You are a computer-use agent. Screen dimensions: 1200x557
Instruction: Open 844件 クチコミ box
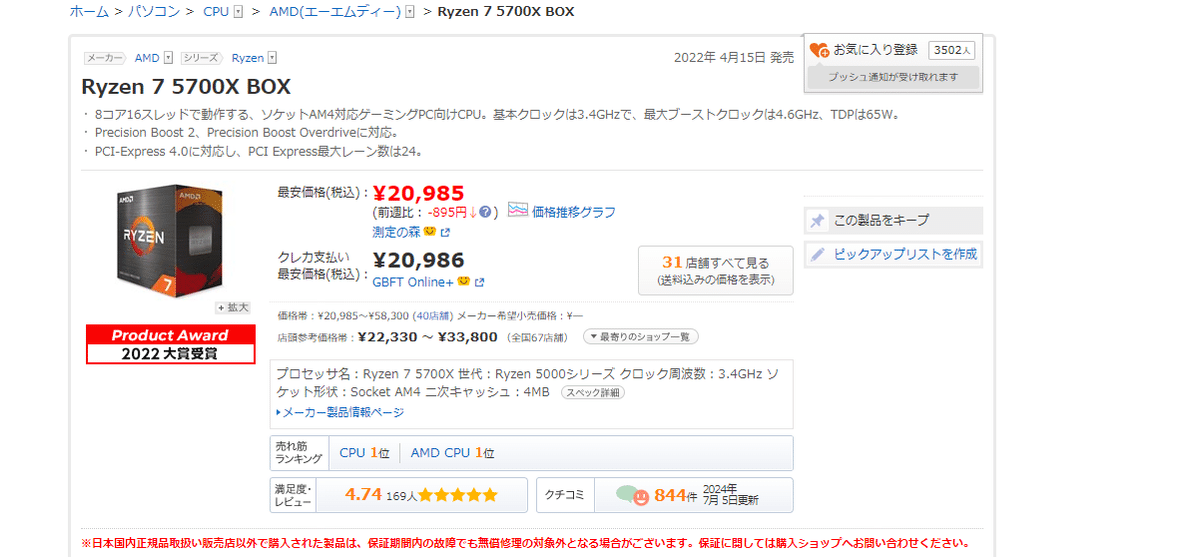(x=665, y=494)
